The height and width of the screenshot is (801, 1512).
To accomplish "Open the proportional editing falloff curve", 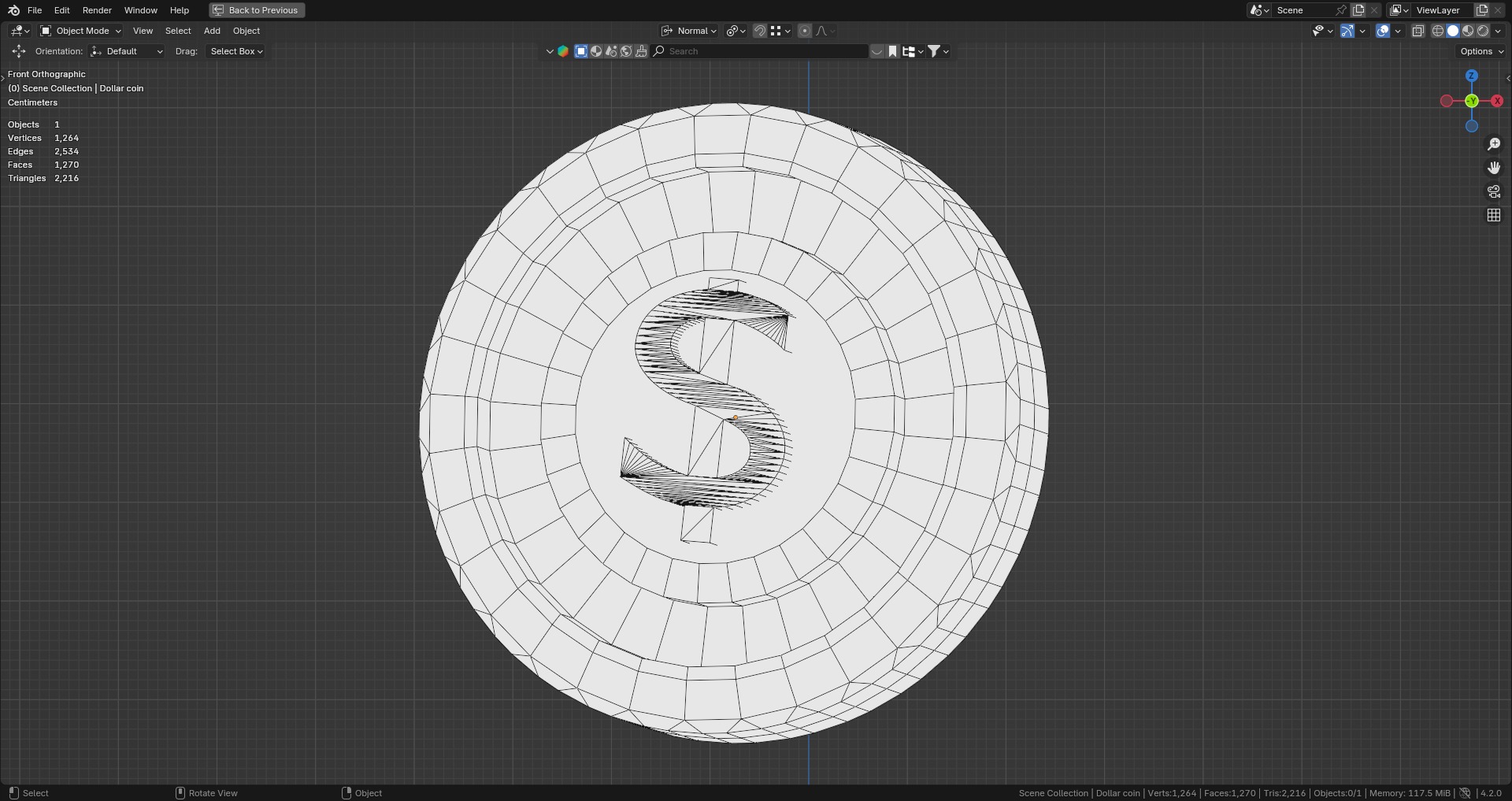I will (825, 31).
